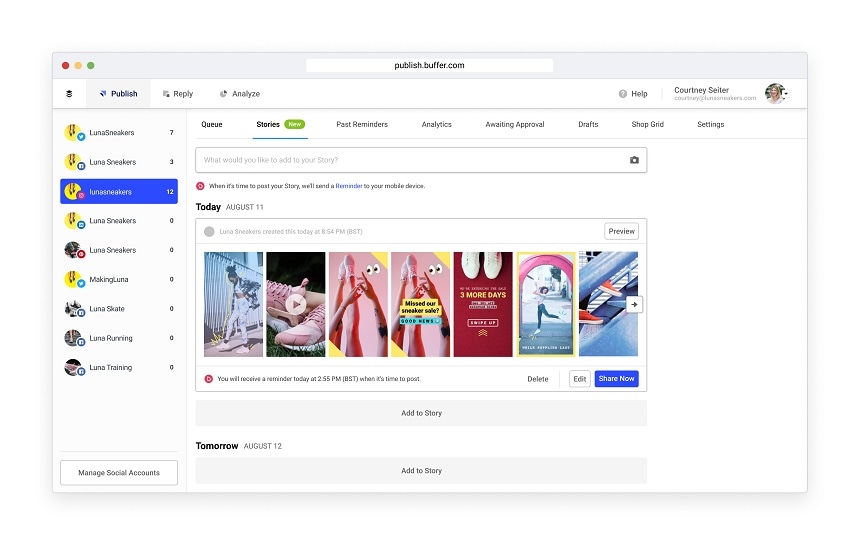Open the first story thumbnail with fence
860x545 pixels.
click(234, 304)
